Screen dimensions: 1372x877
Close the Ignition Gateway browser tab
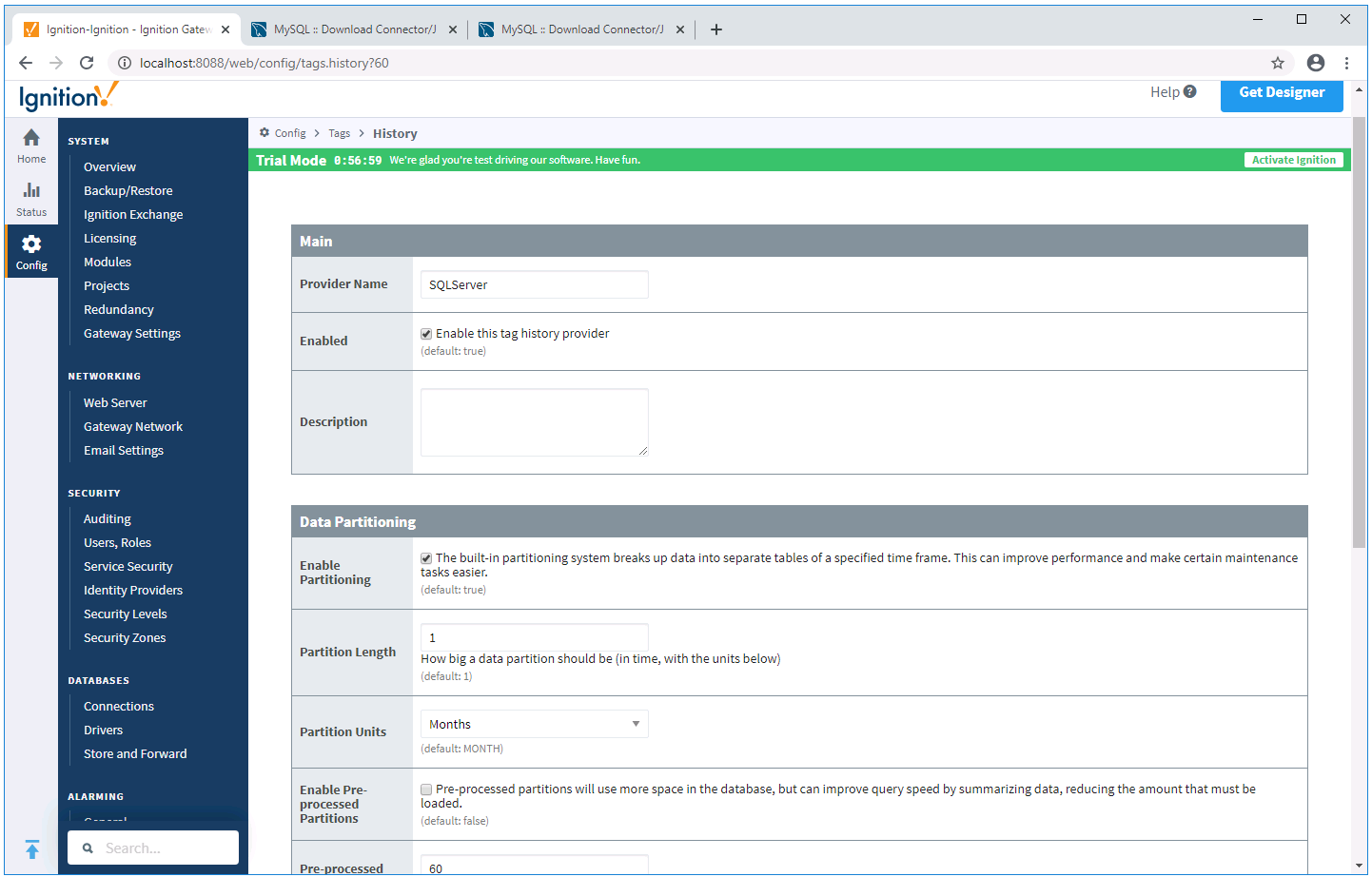click(x=225, y=29)
